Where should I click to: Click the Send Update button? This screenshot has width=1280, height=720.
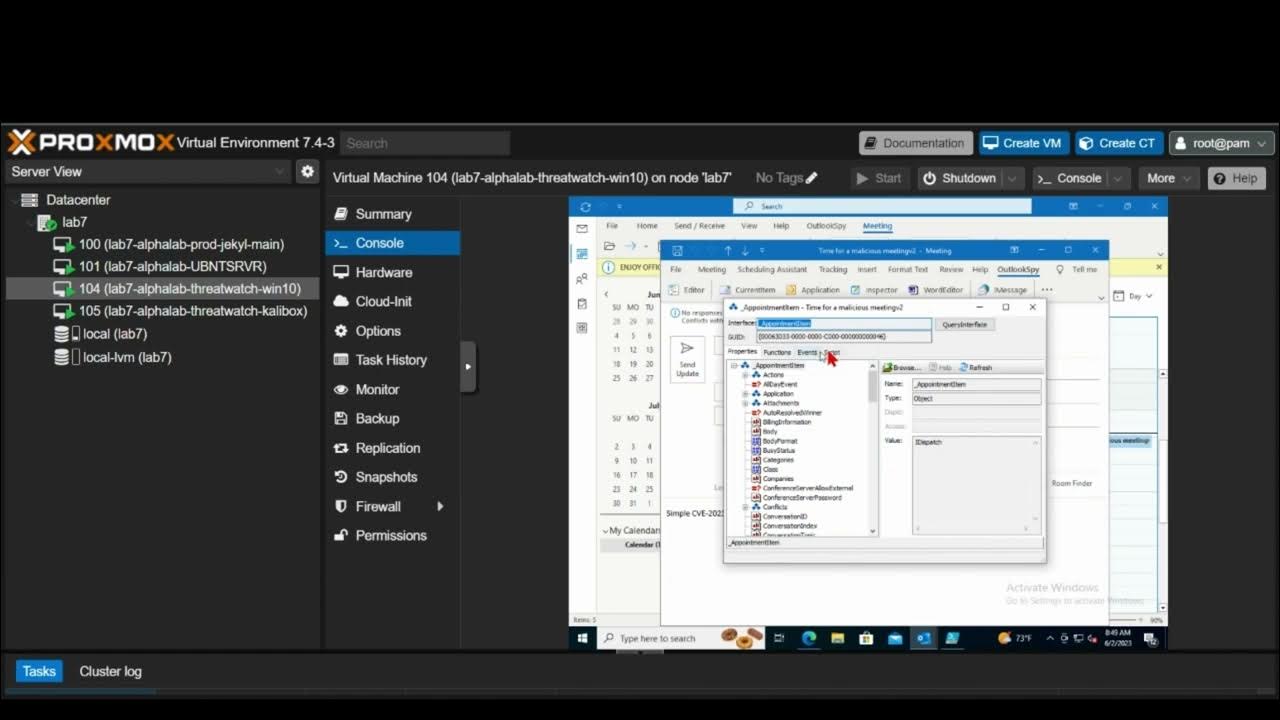(x=687, y=358)
